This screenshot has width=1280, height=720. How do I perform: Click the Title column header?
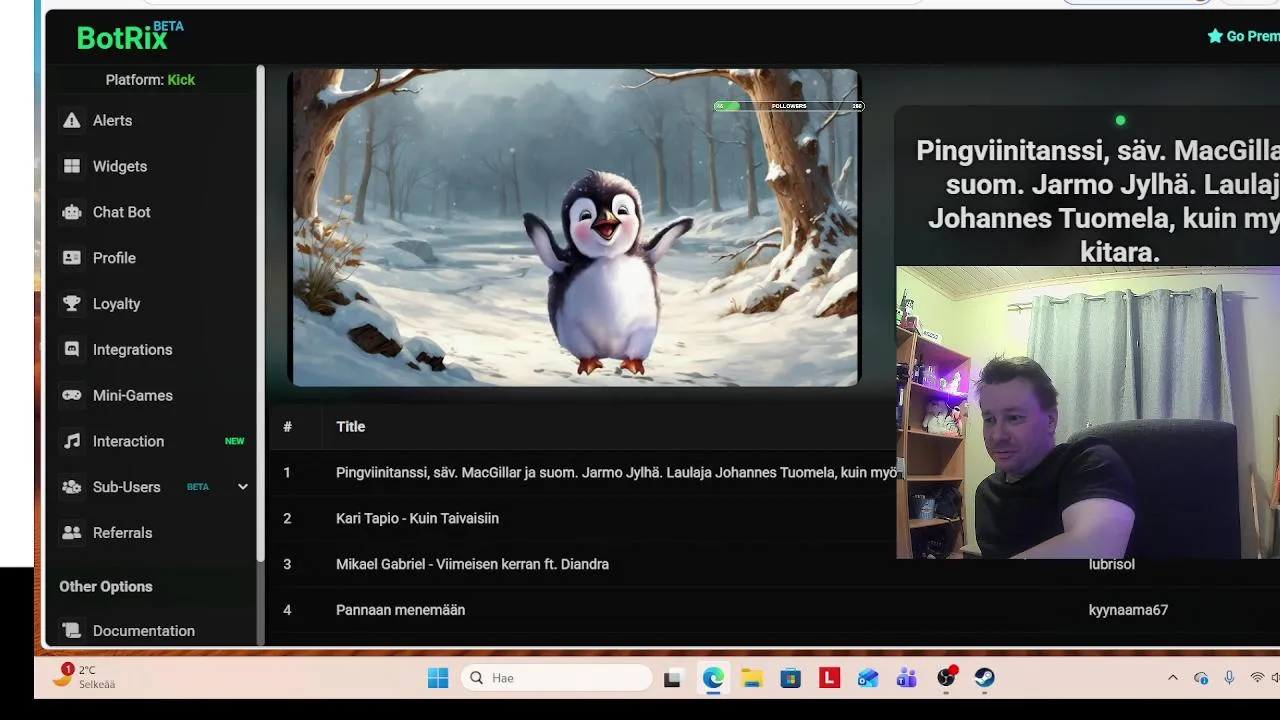pos(350,427)
